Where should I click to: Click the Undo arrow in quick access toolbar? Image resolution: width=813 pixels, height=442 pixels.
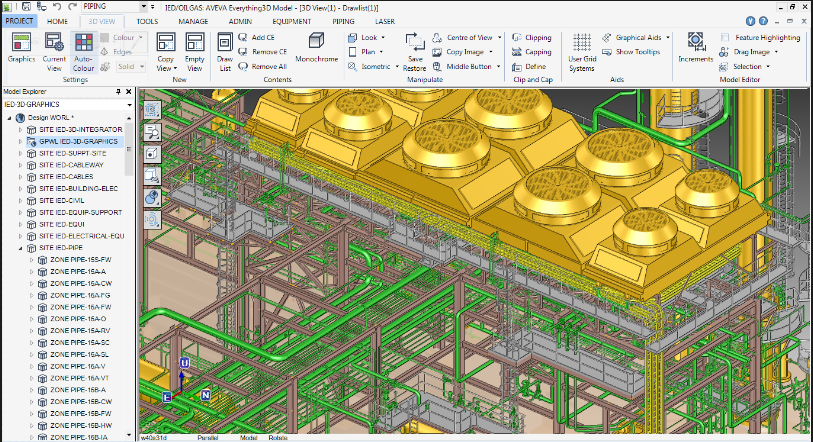pos(57,6)
